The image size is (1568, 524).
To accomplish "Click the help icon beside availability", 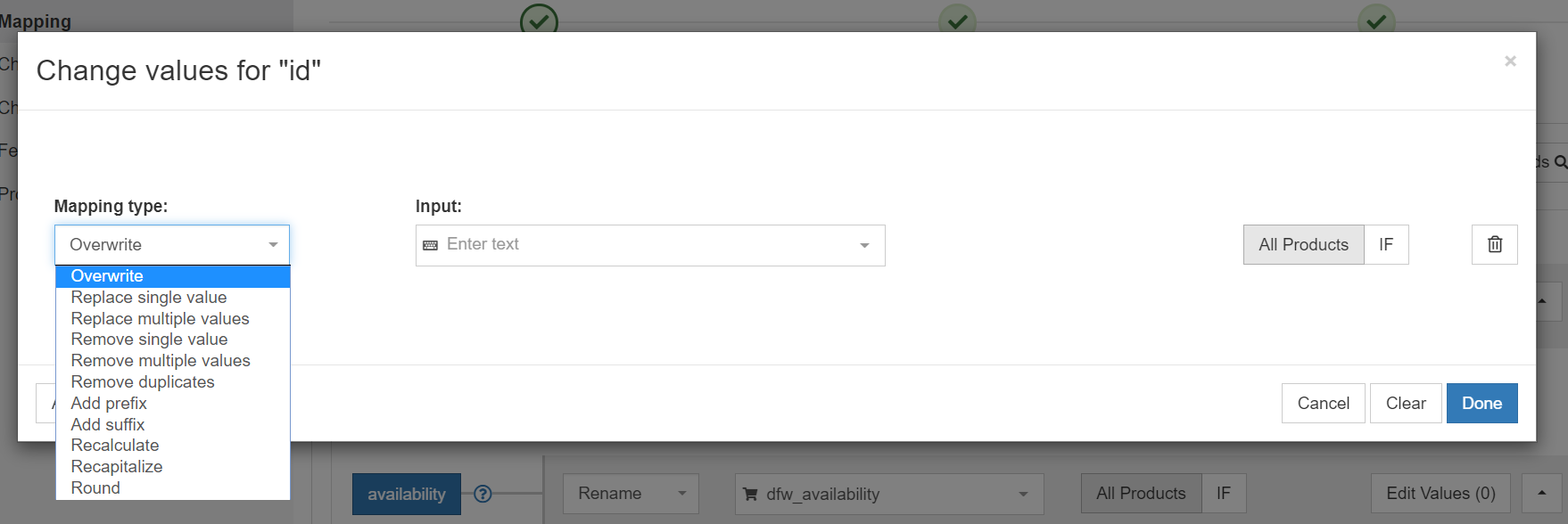I will [x=483, y=494].
